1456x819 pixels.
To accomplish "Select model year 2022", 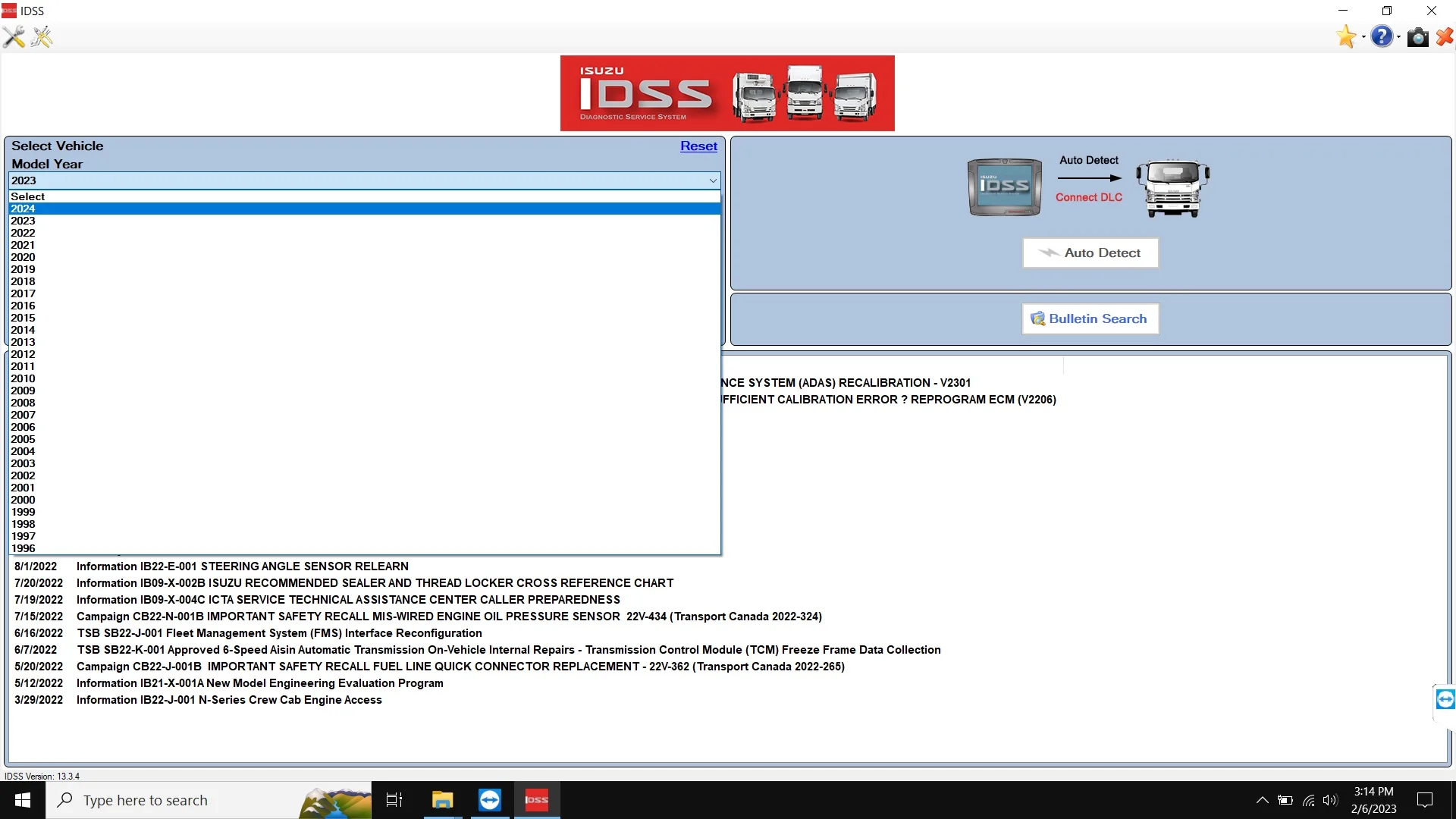I will (364, 233).
